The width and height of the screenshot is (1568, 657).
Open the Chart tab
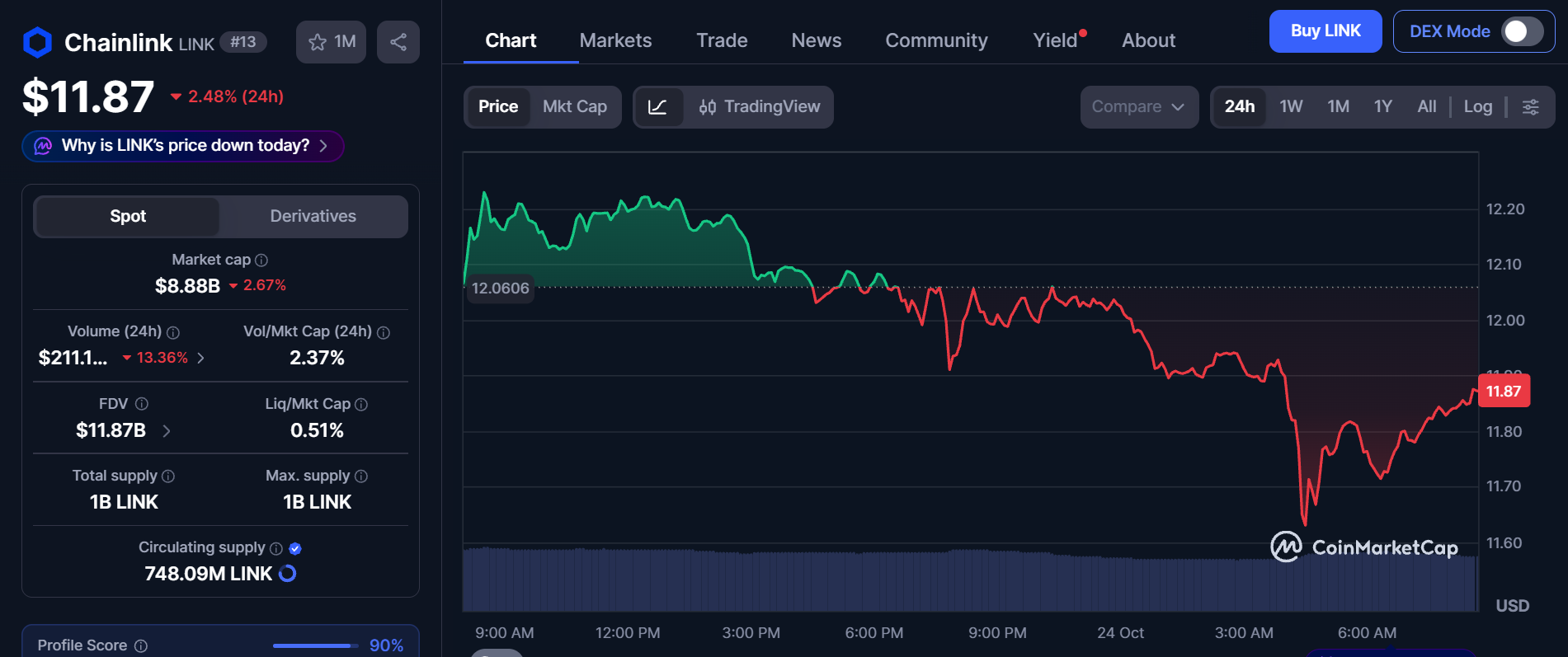tap(511, 40)
